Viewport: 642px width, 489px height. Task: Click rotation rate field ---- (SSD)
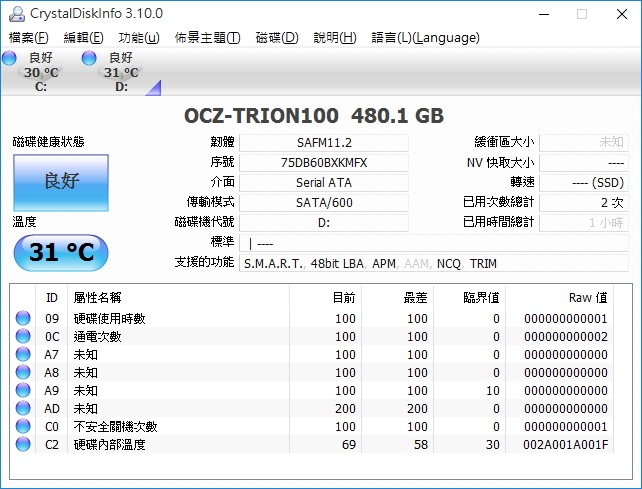tap(584, 183)
